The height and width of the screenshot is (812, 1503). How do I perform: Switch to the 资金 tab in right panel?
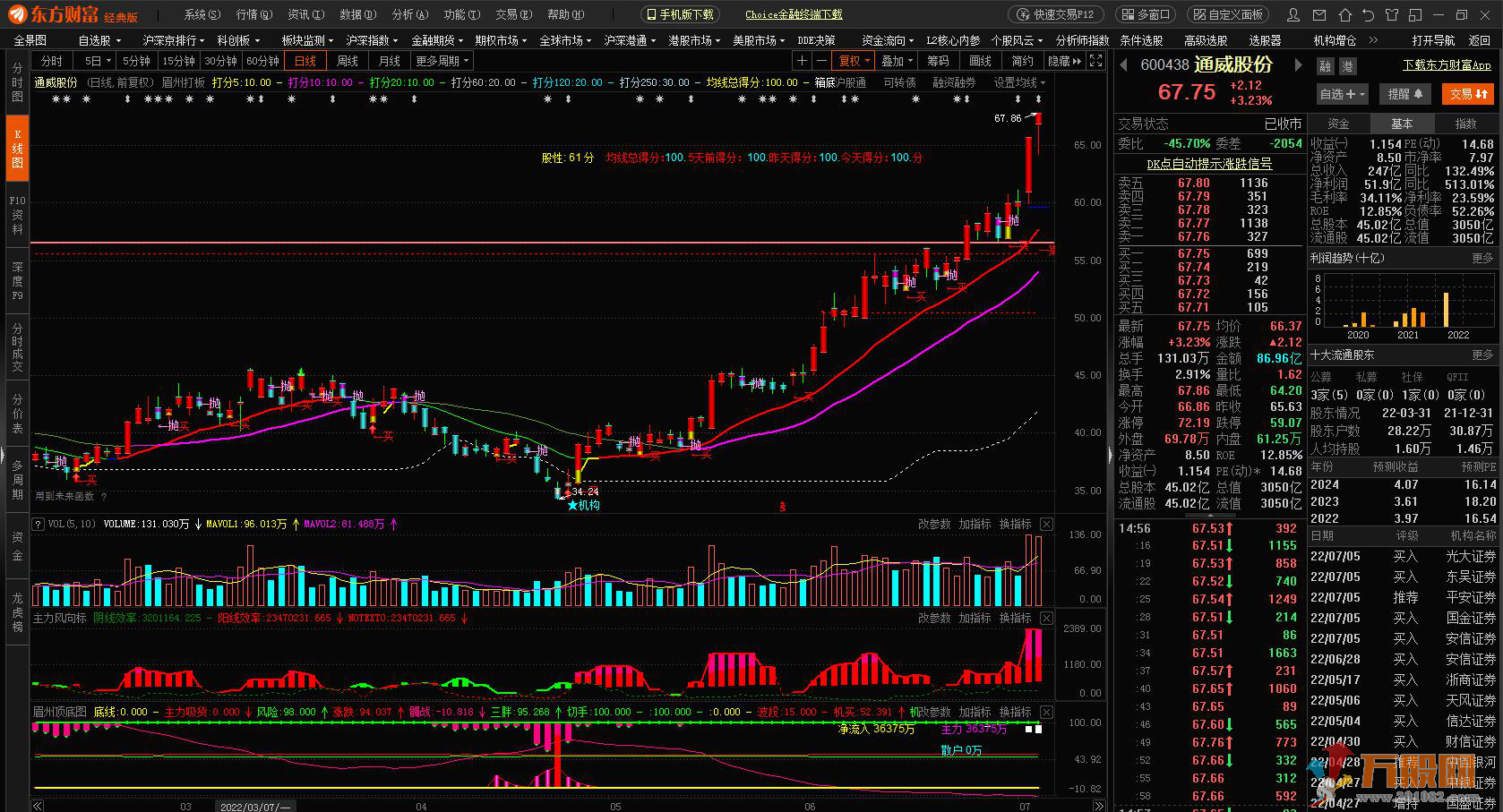1338,124
